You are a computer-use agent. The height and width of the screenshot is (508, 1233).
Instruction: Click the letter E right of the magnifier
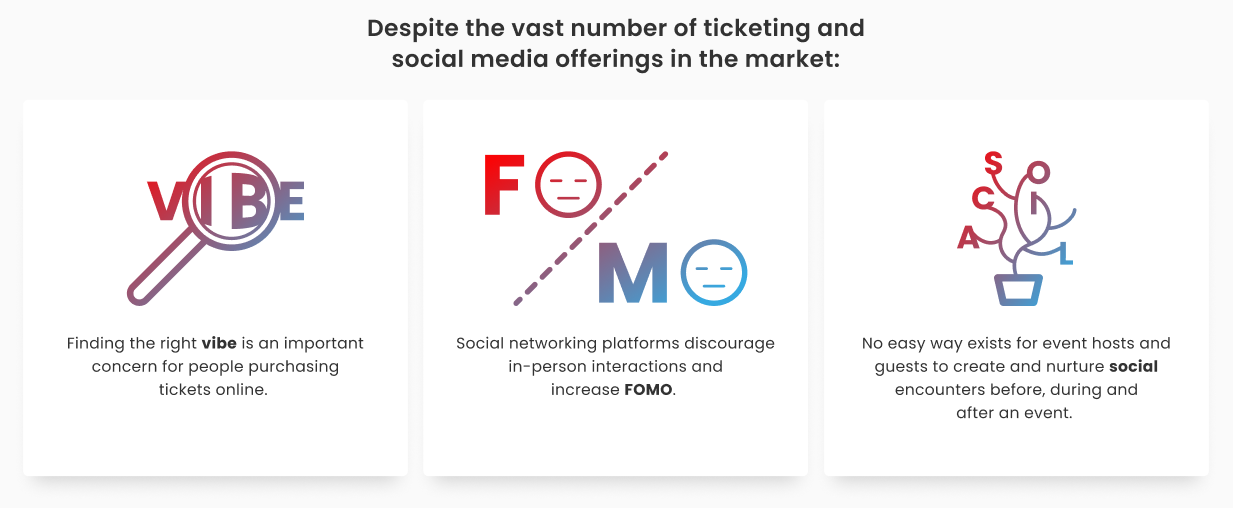pyautogui.click(x=290, y=202)
